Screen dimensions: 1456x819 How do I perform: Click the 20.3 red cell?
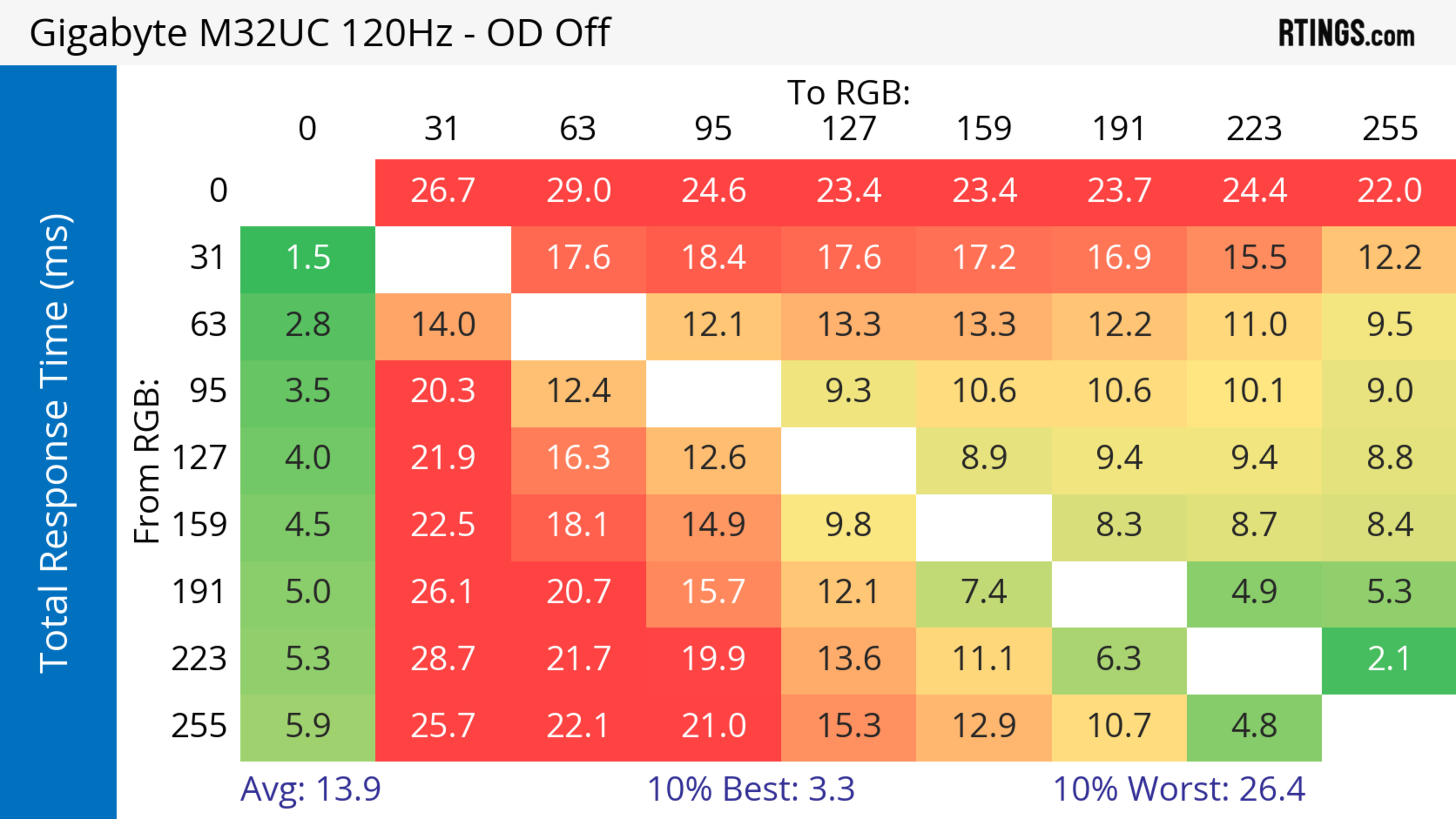click(x=442, y=391)
